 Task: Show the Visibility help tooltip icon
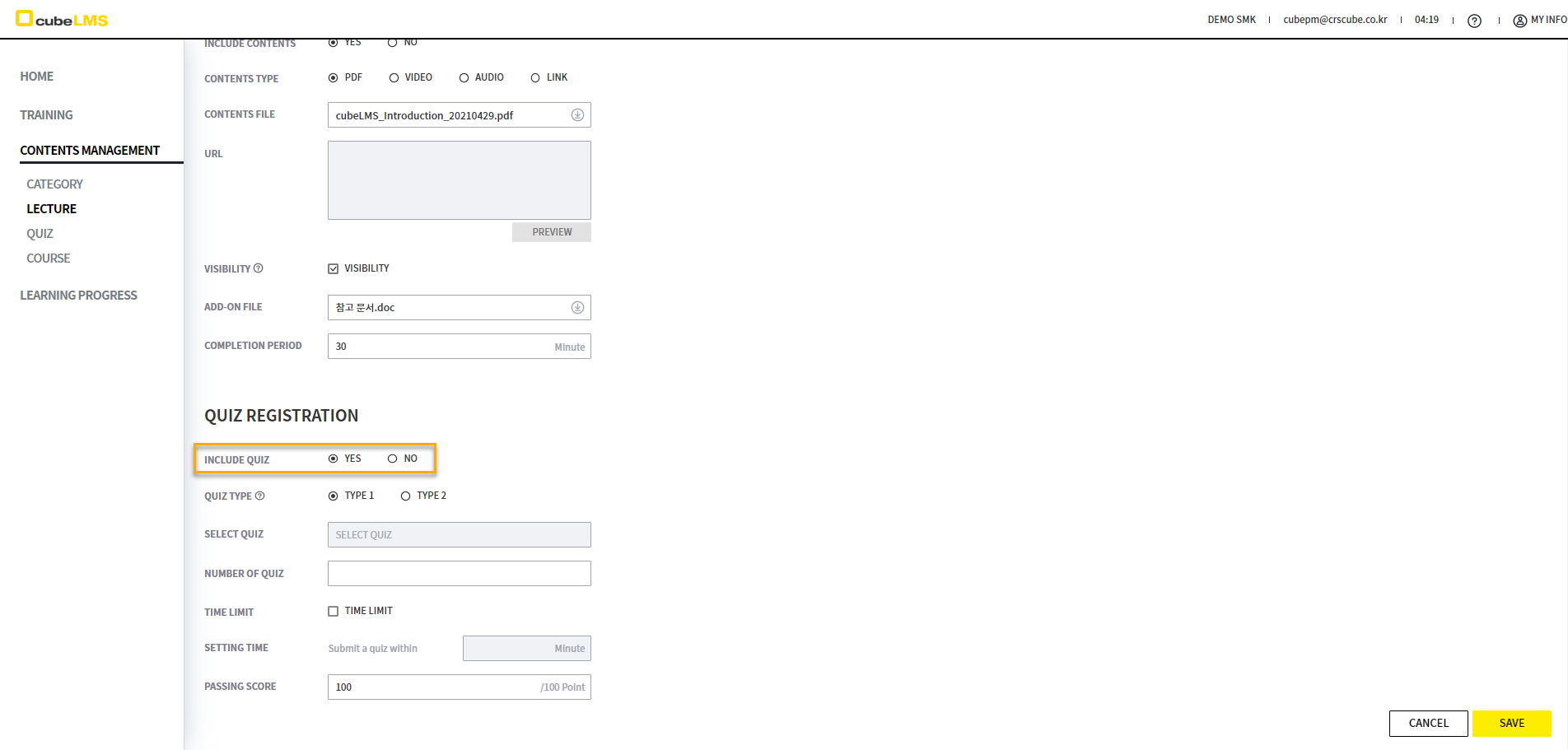pos(259,268)
